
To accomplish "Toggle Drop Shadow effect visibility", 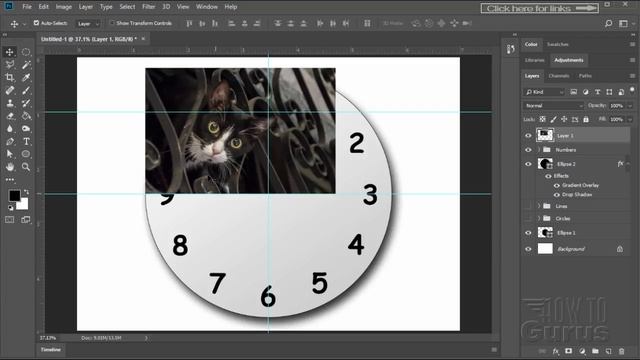I will (x=557, y=195).
